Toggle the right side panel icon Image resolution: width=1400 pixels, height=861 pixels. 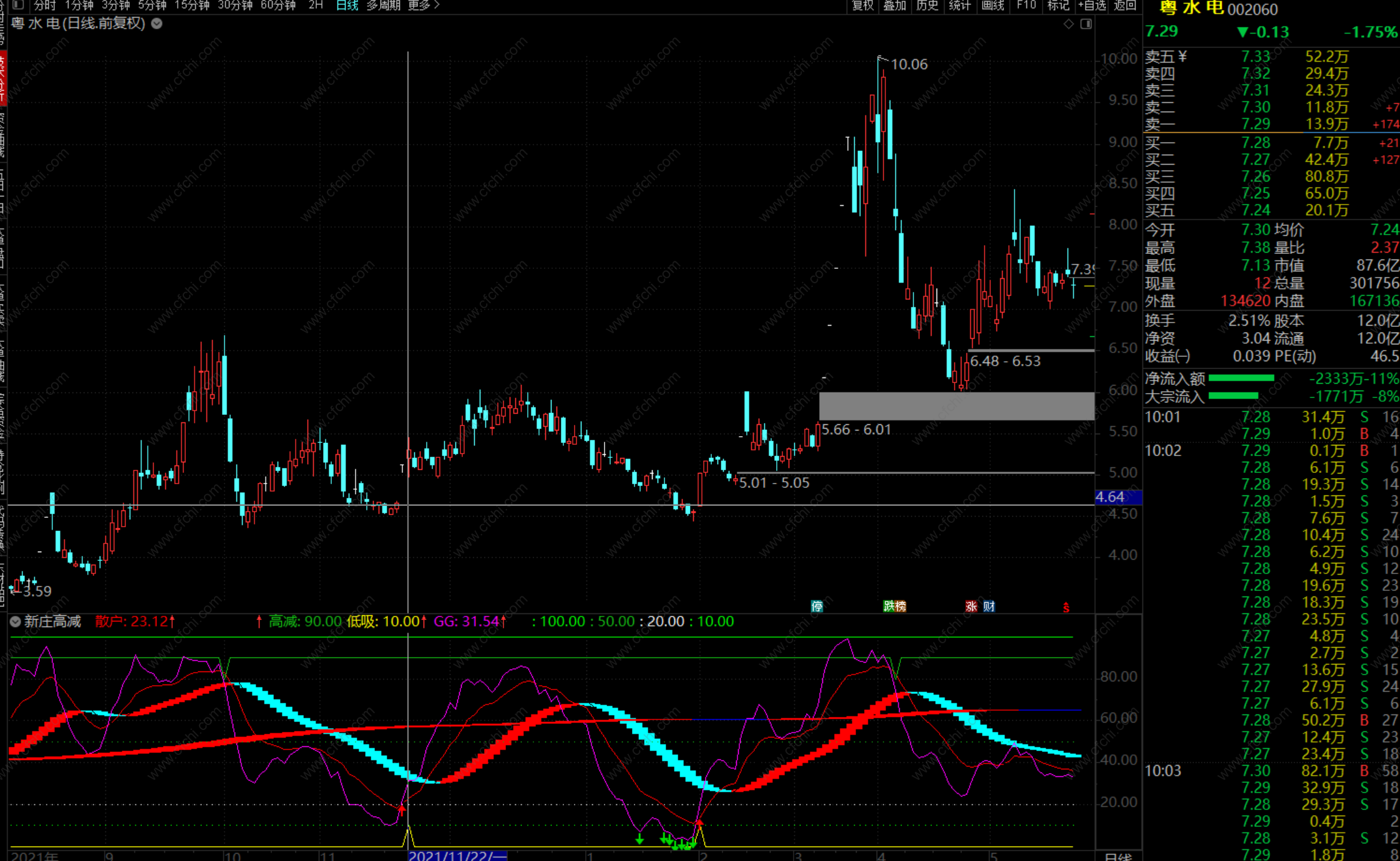click(x=1086, y=24)
